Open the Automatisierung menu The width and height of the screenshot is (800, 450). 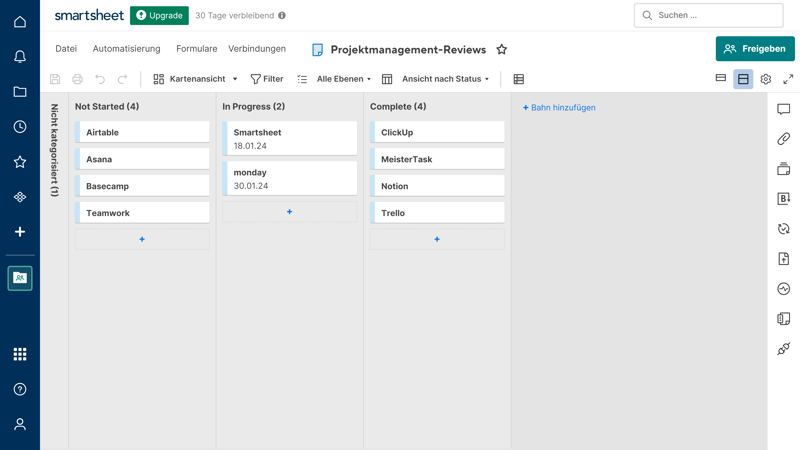tap(126, 49)
